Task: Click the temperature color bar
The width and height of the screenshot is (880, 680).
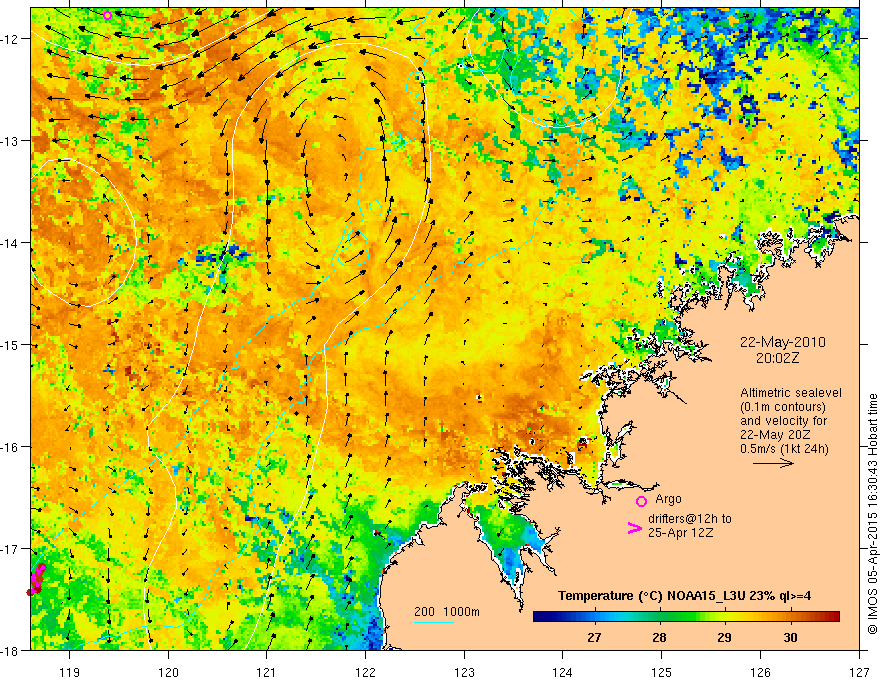Action: point(686,617)
